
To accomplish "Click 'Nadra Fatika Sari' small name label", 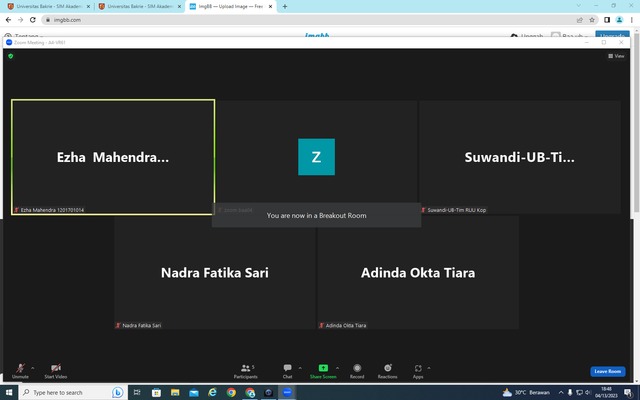I will click(x=142, y=325).
